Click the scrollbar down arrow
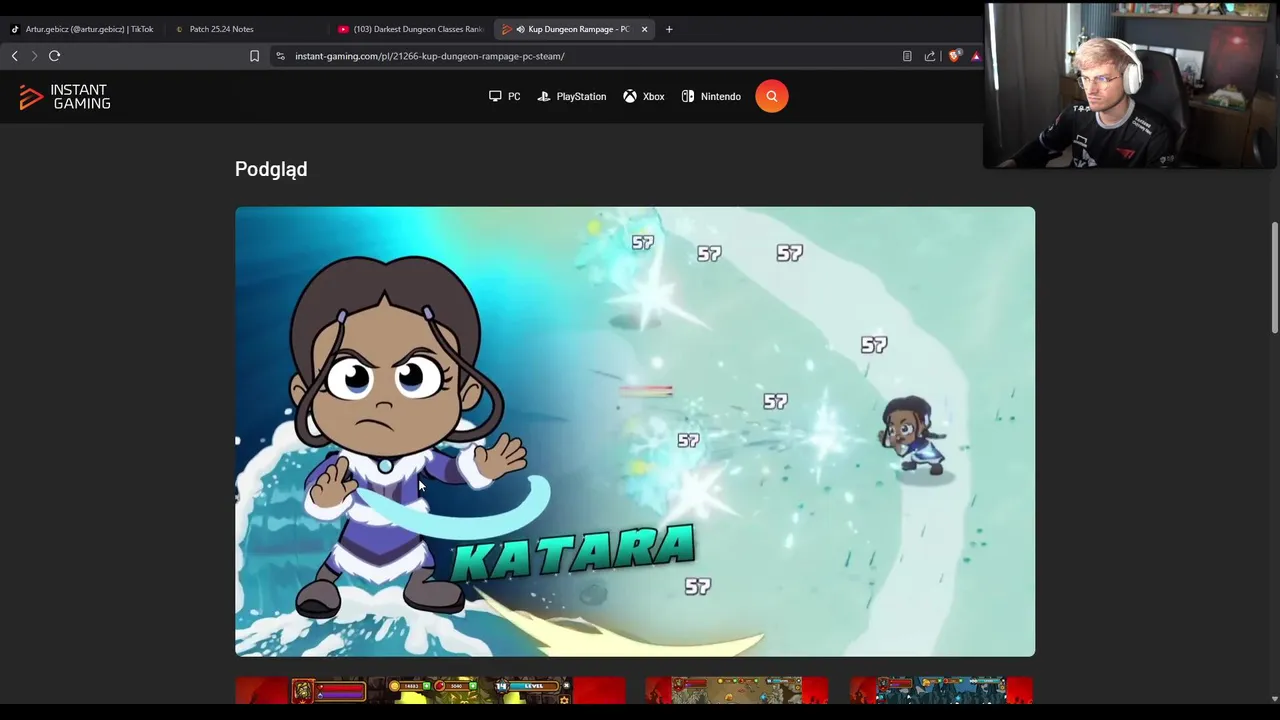 pyautogui.click(x=1275, y=698)
